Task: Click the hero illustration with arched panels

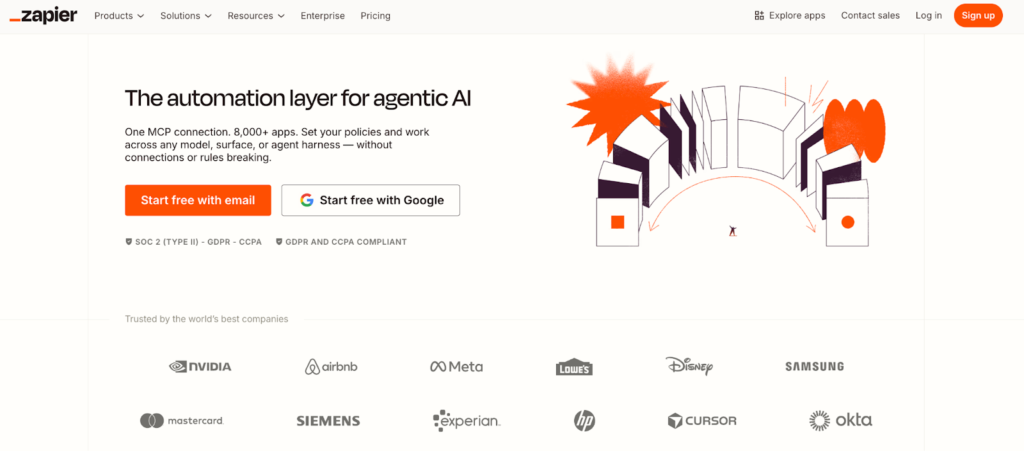Action: point(726,152)
